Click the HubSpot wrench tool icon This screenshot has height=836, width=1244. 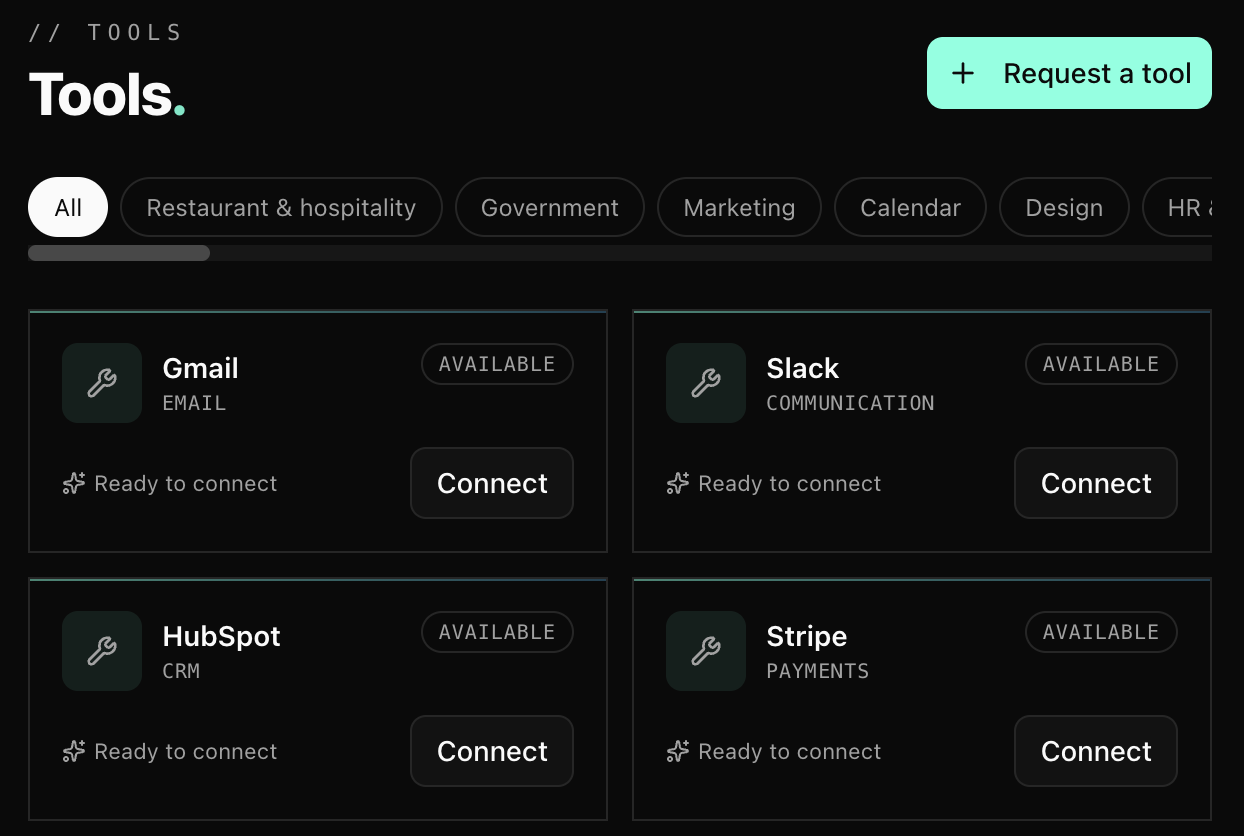point(102,651)
